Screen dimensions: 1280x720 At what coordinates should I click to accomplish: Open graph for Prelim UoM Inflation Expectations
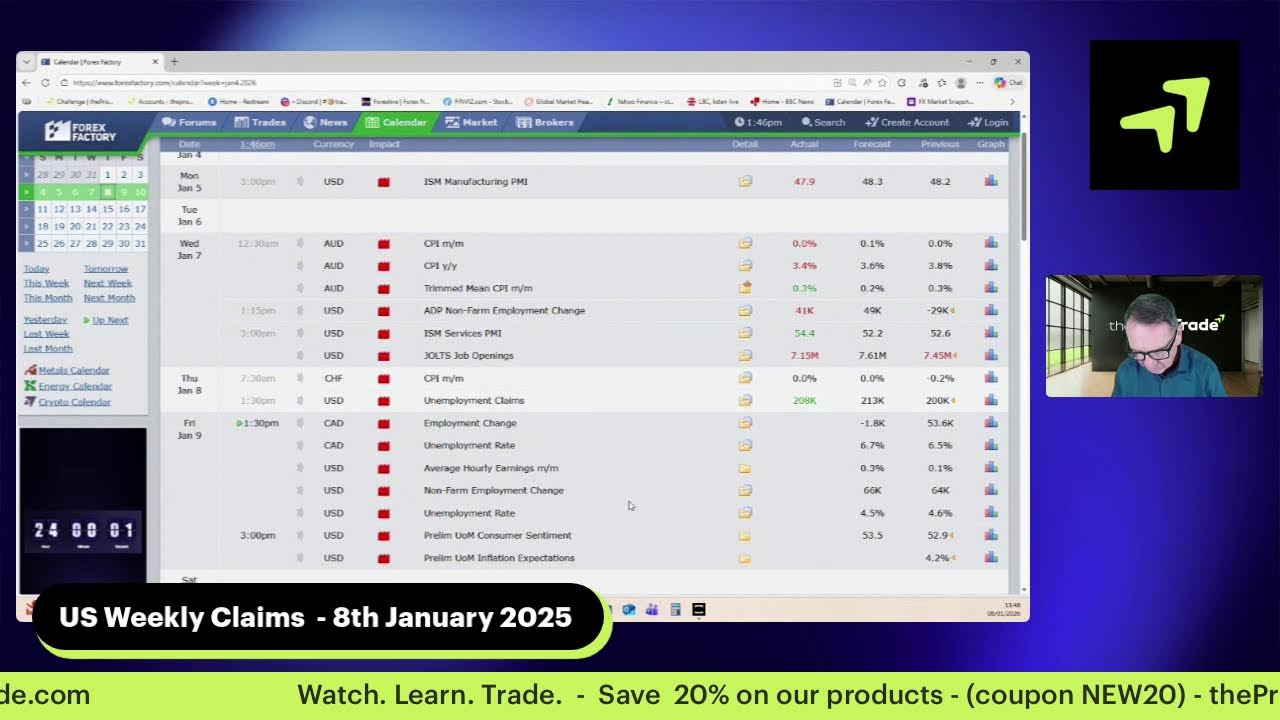click(991, 558)
